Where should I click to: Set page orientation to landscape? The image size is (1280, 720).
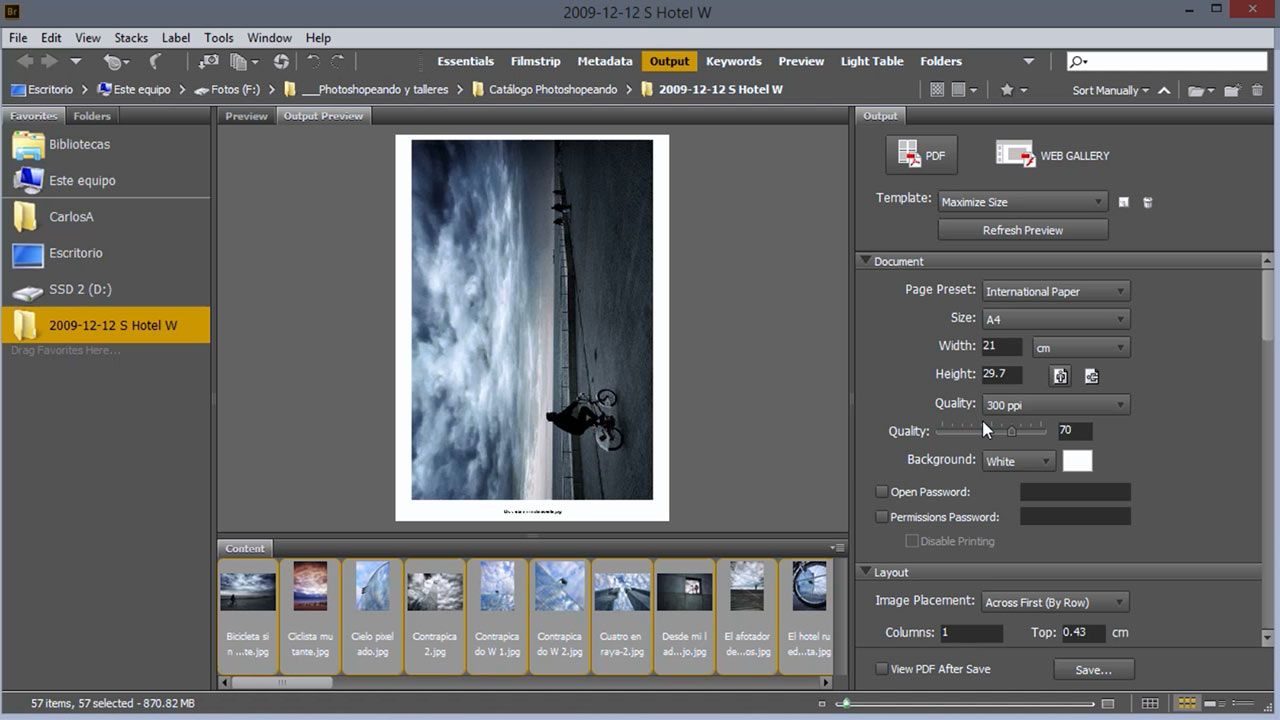pyautogui.click(x=1091, y=376)
